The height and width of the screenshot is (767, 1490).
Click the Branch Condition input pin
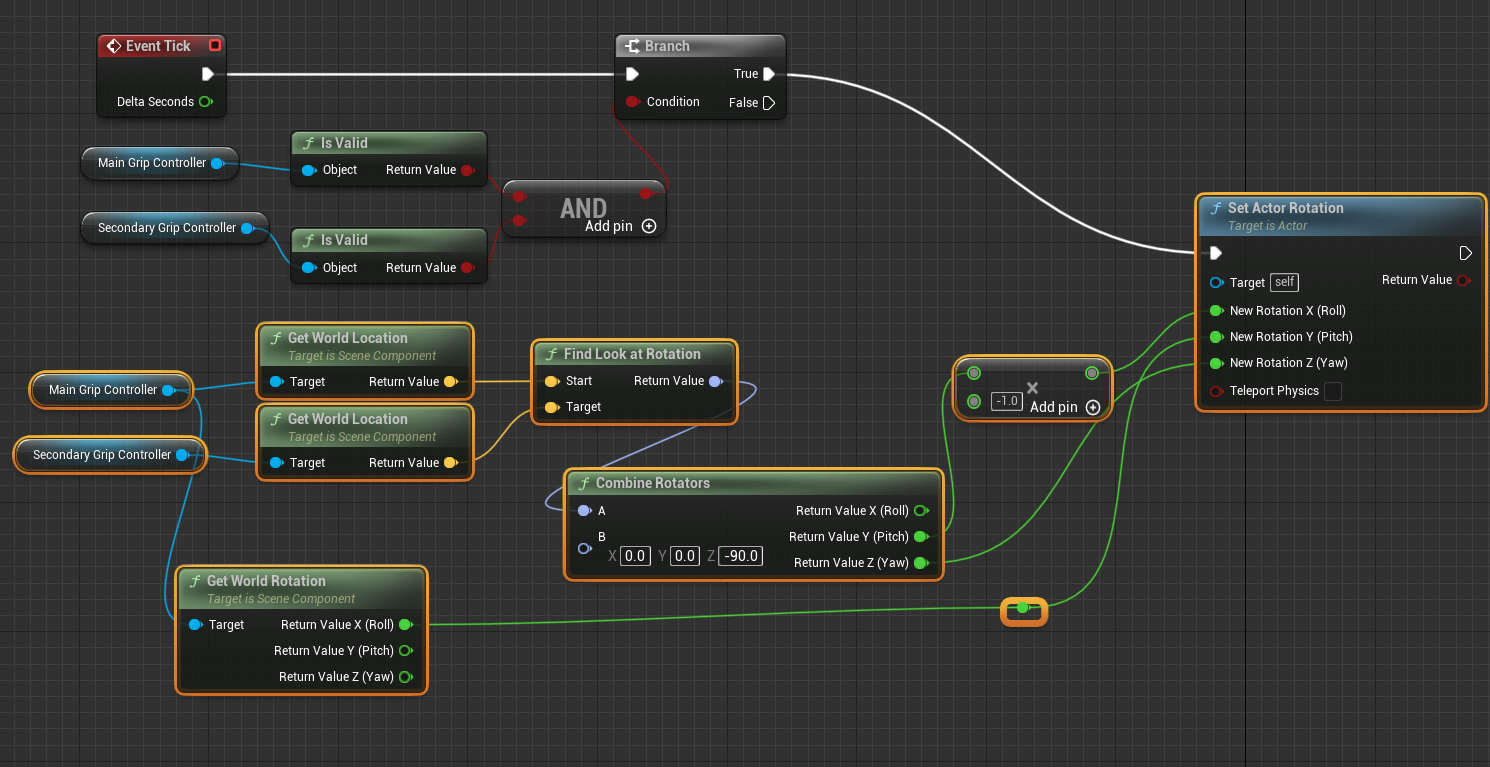(632, 102)
